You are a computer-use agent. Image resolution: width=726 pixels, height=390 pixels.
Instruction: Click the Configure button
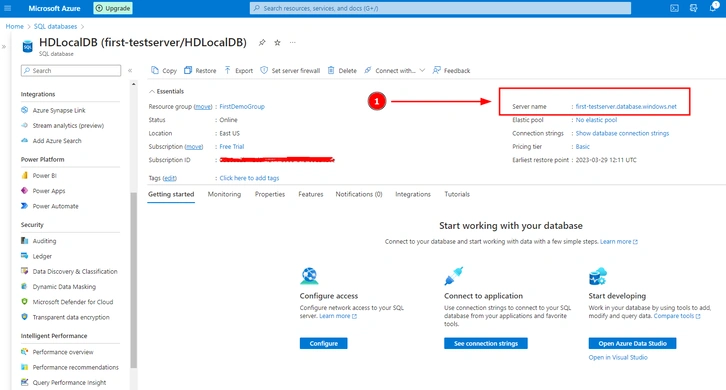[x=324, y=343]
